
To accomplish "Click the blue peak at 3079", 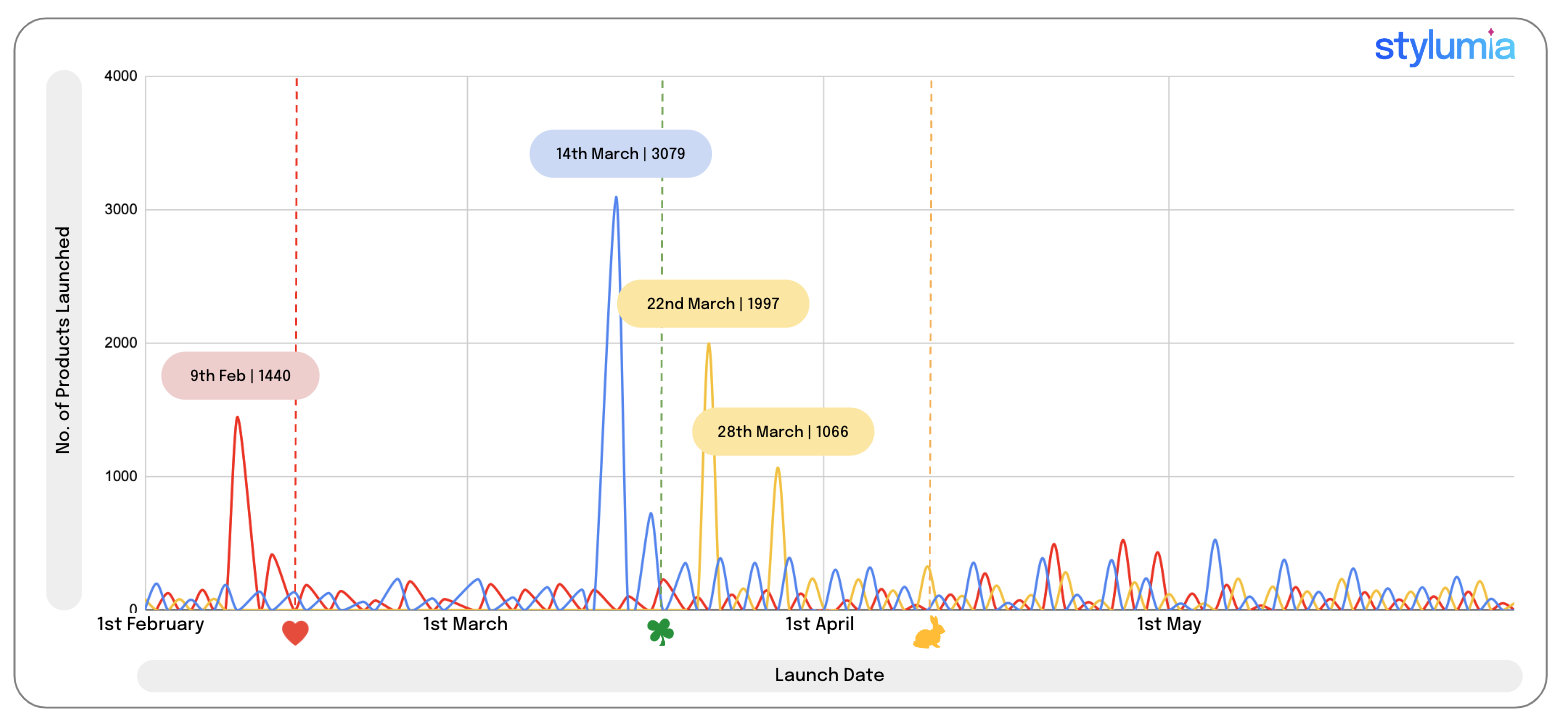I will tap(616, 199).
